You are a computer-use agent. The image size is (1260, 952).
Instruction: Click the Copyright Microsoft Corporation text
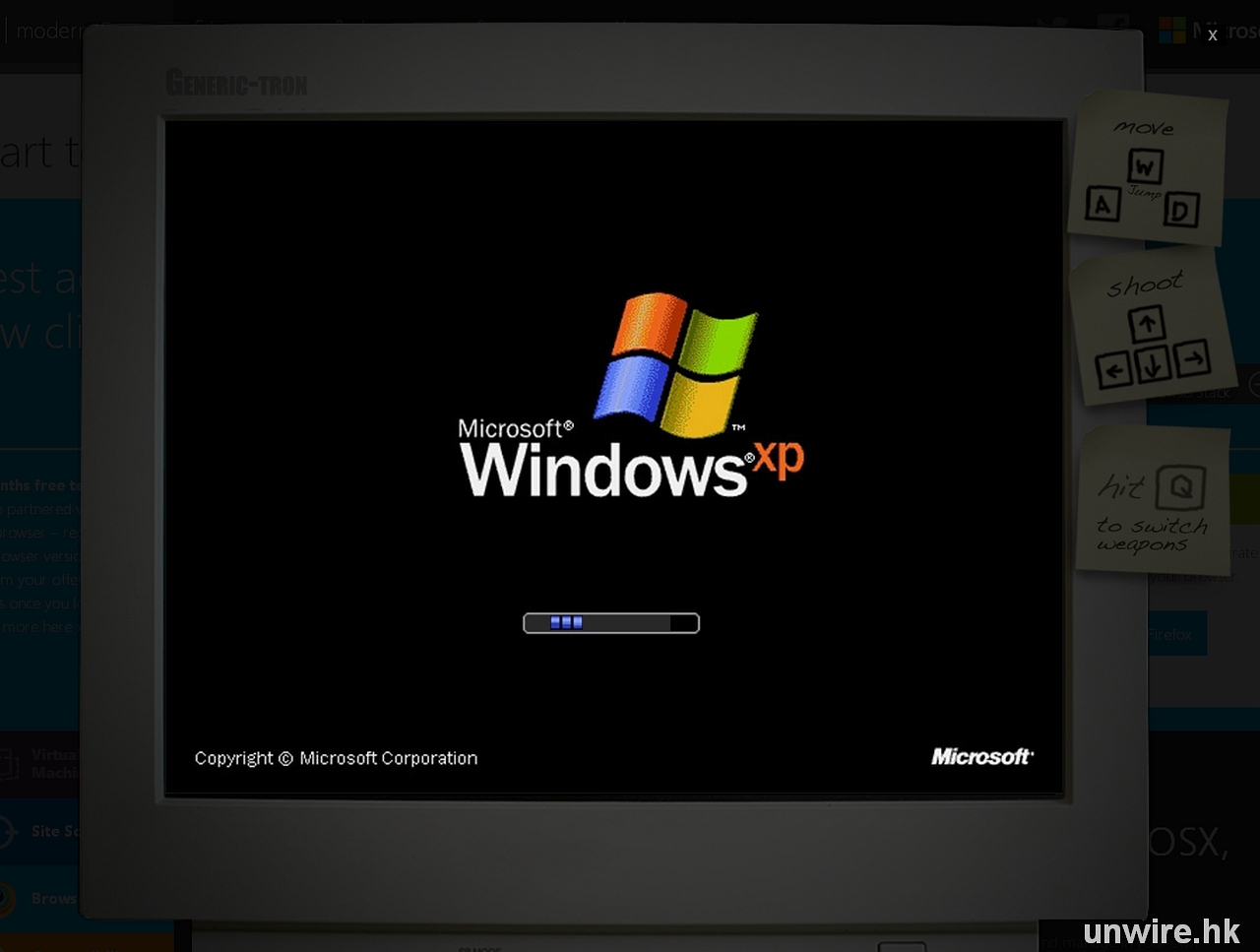coord(336,758)
